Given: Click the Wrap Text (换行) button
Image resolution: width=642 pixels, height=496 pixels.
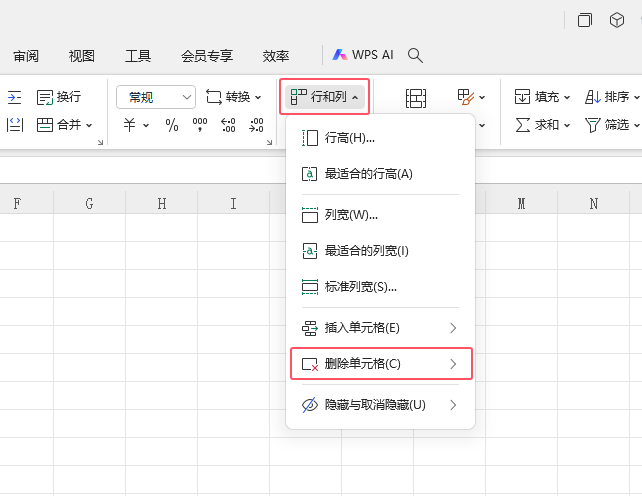Looking at the screenshot, I should pos(59,97).
